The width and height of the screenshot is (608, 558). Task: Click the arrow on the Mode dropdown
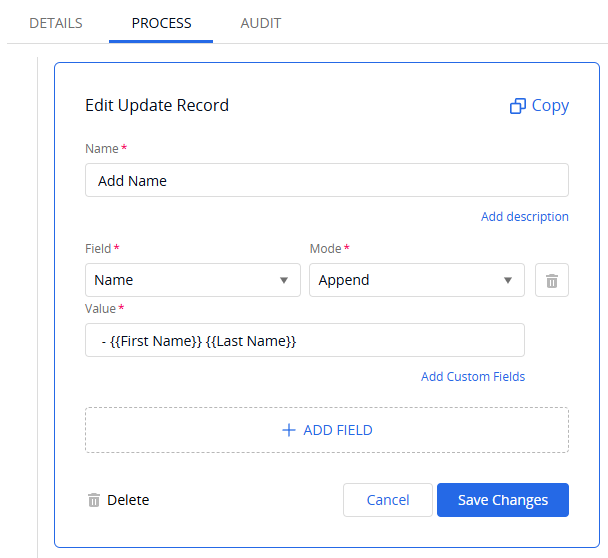(508, 280)
